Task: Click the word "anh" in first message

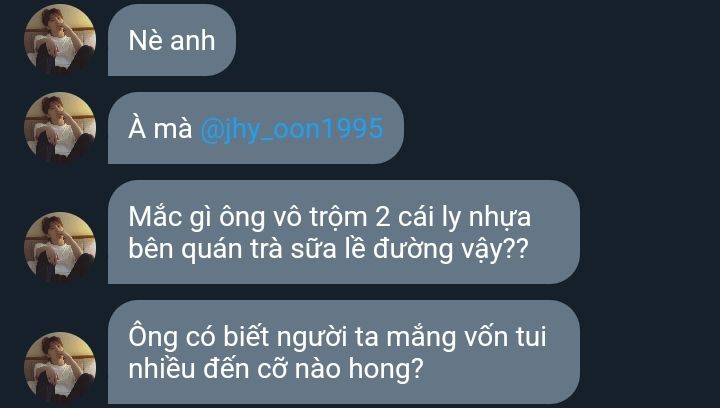Action: [x=192, y=40]
